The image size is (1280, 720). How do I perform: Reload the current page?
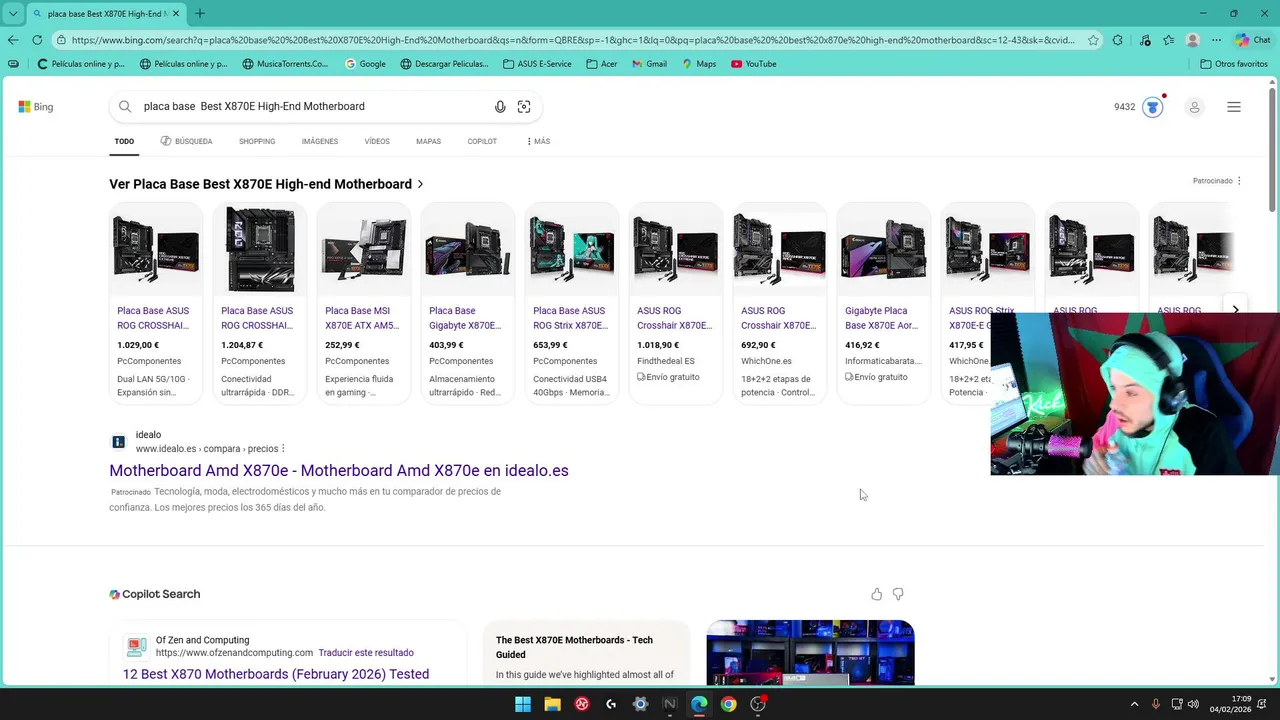pyautogui.click(x=37, y=40)
